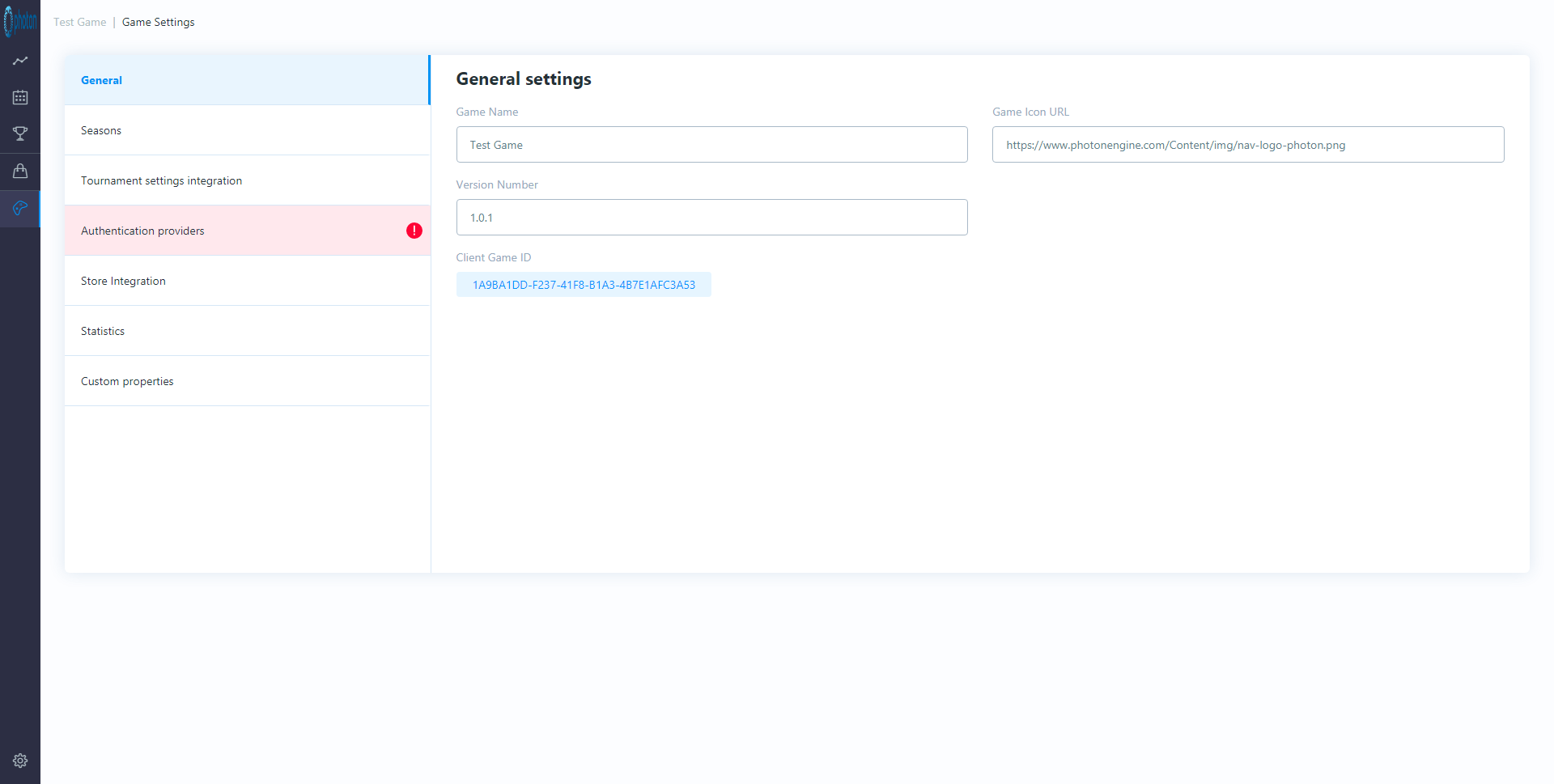1554x784 pixels.
Task: Switch to the Seasons tab
Action: coord(101,130)
